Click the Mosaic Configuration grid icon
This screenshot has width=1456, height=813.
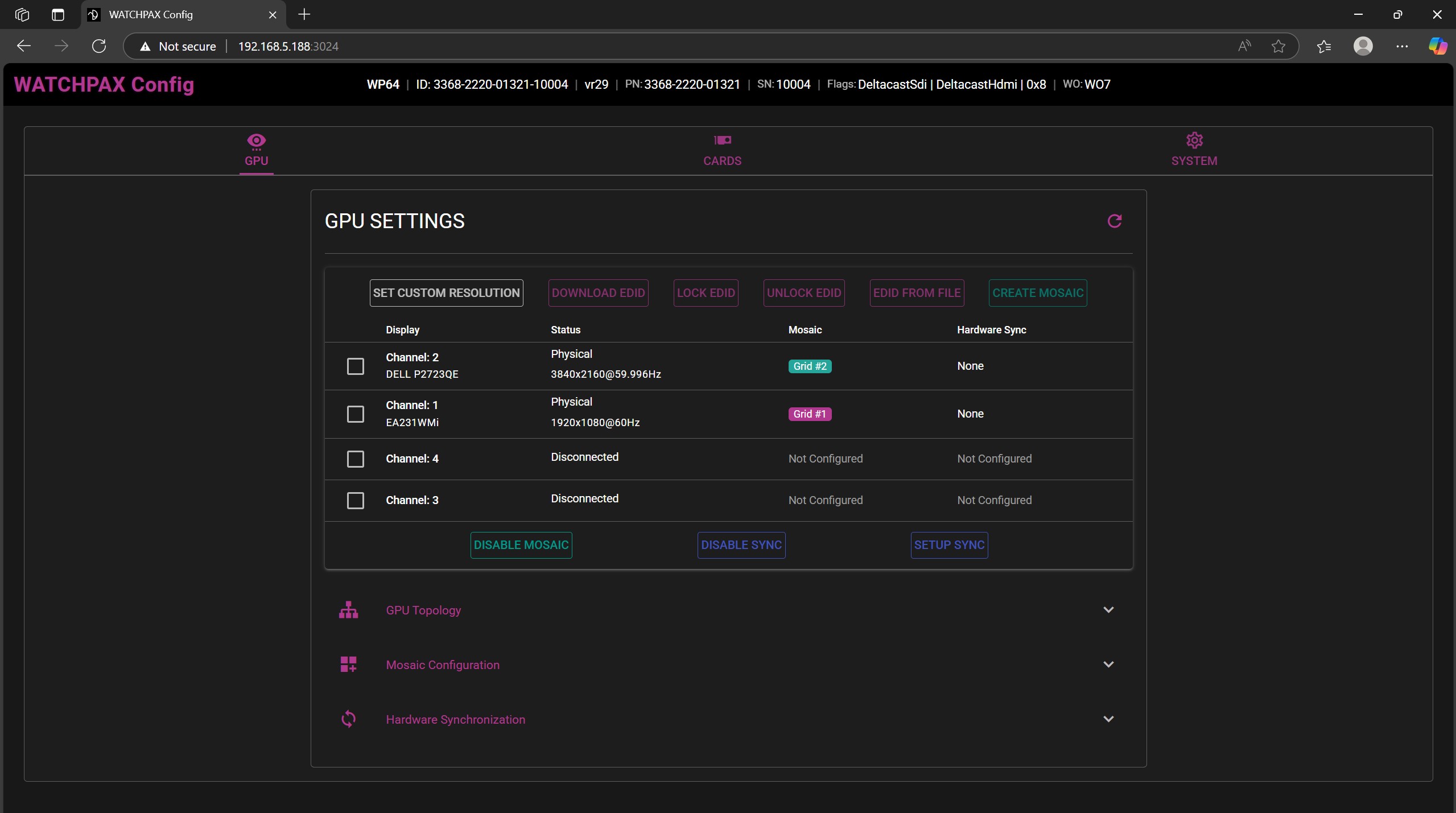pyautogui.click(x=348, y=664)
